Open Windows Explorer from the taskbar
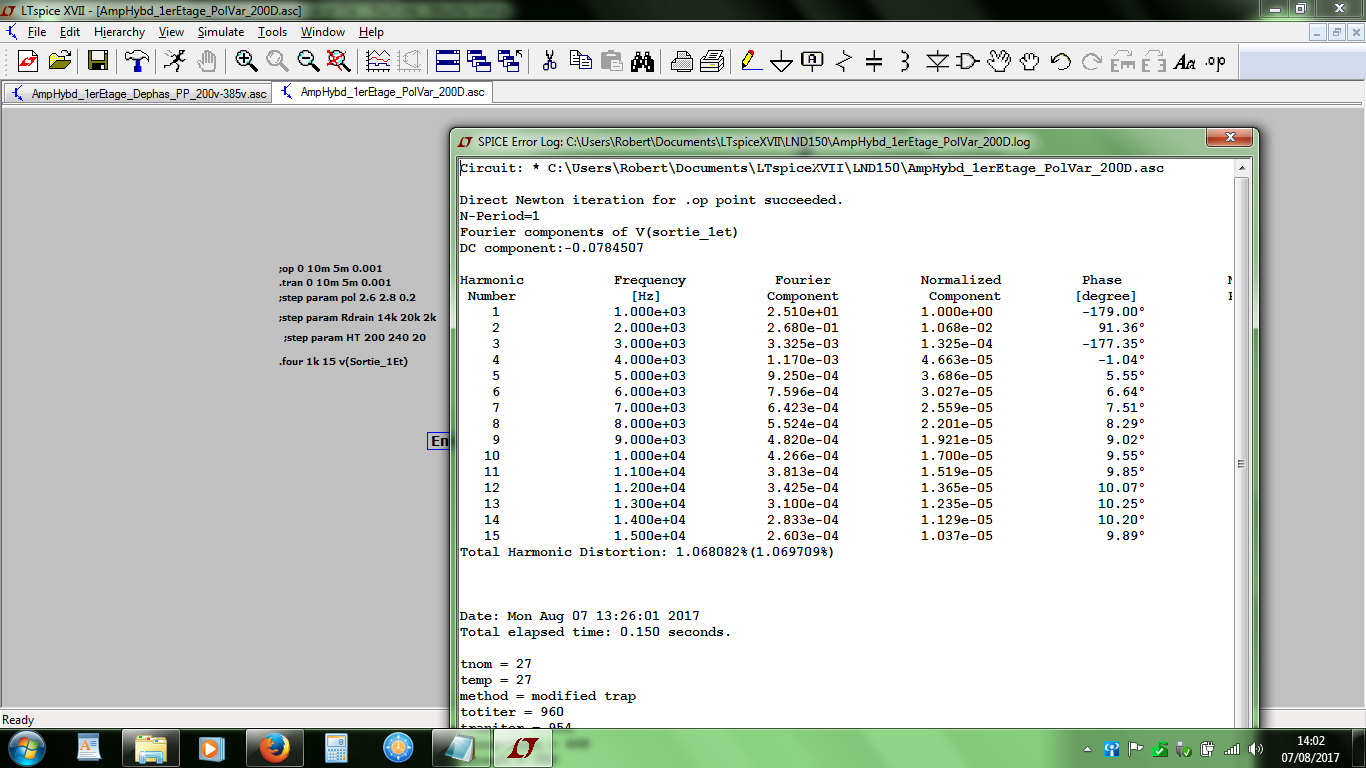Image resolution: width=1366 pixels, height=768 pixels. (x=150, y=748)
